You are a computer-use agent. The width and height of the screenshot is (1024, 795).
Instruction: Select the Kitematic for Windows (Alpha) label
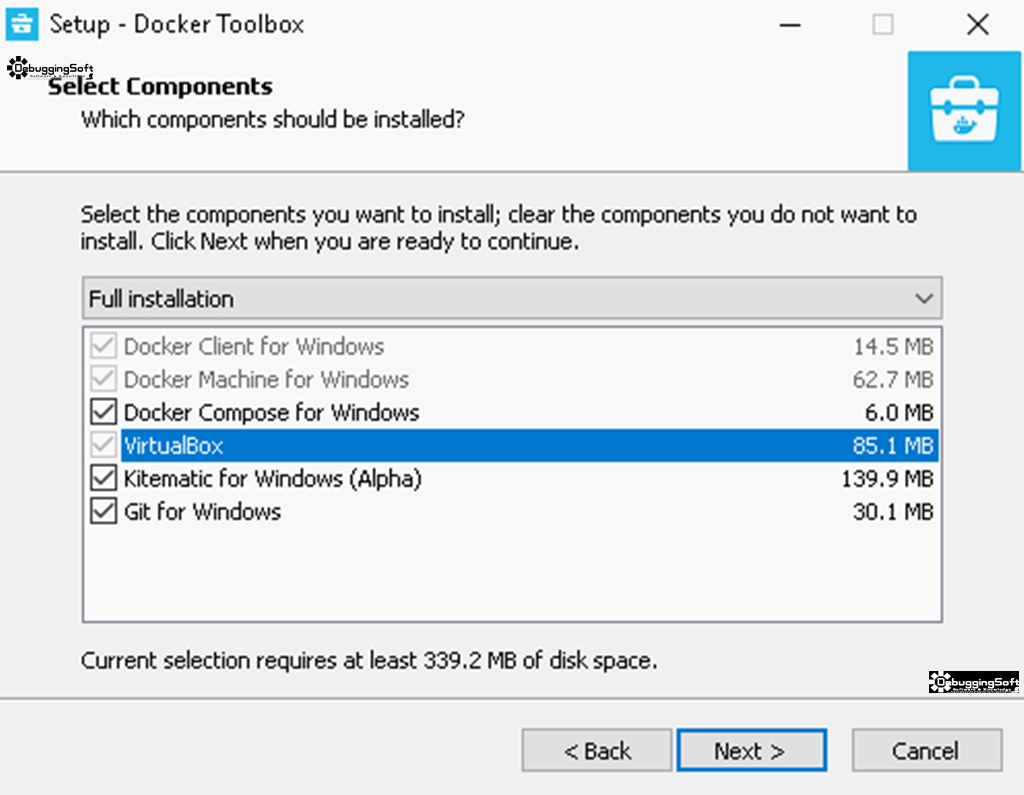click(272, 479)
